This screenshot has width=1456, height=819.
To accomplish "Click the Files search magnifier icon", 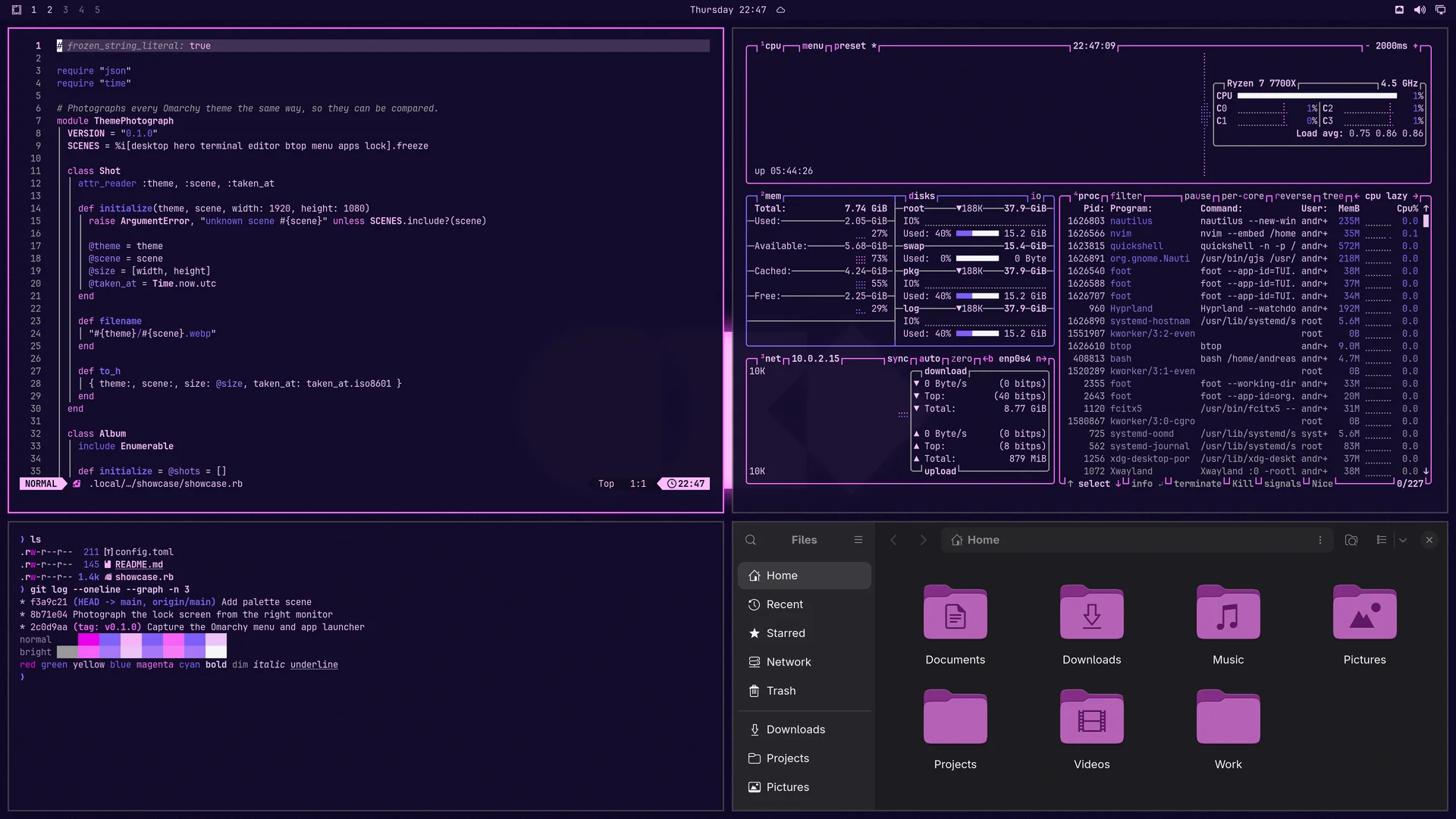I will [x=751, y=540].
